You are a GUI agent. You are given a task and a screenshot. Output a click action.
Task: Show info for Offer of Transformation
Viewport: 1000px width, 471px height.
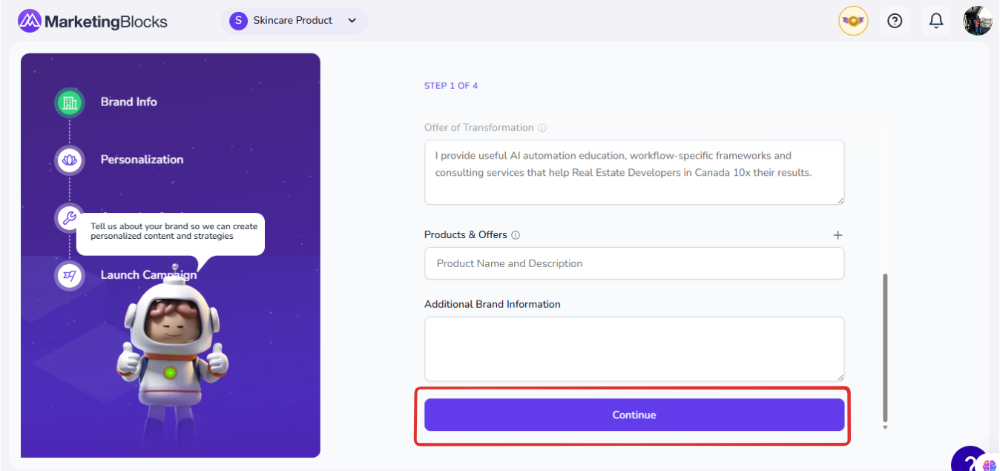coord(542,128)
